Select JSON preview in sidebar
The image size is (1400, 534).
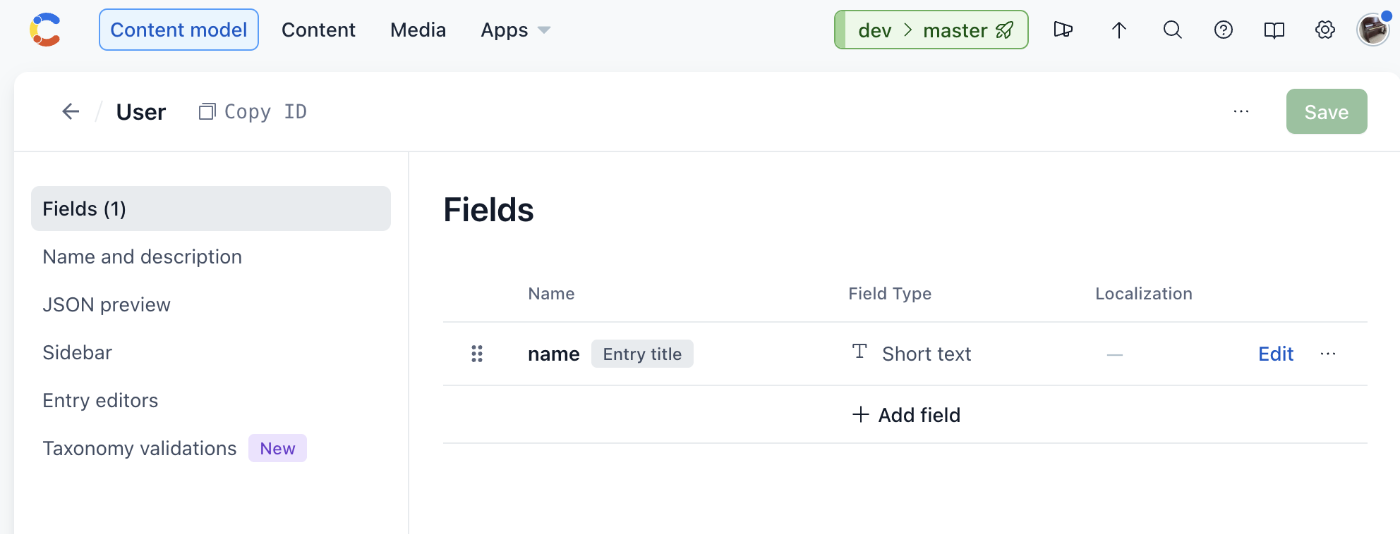point(106,305)
